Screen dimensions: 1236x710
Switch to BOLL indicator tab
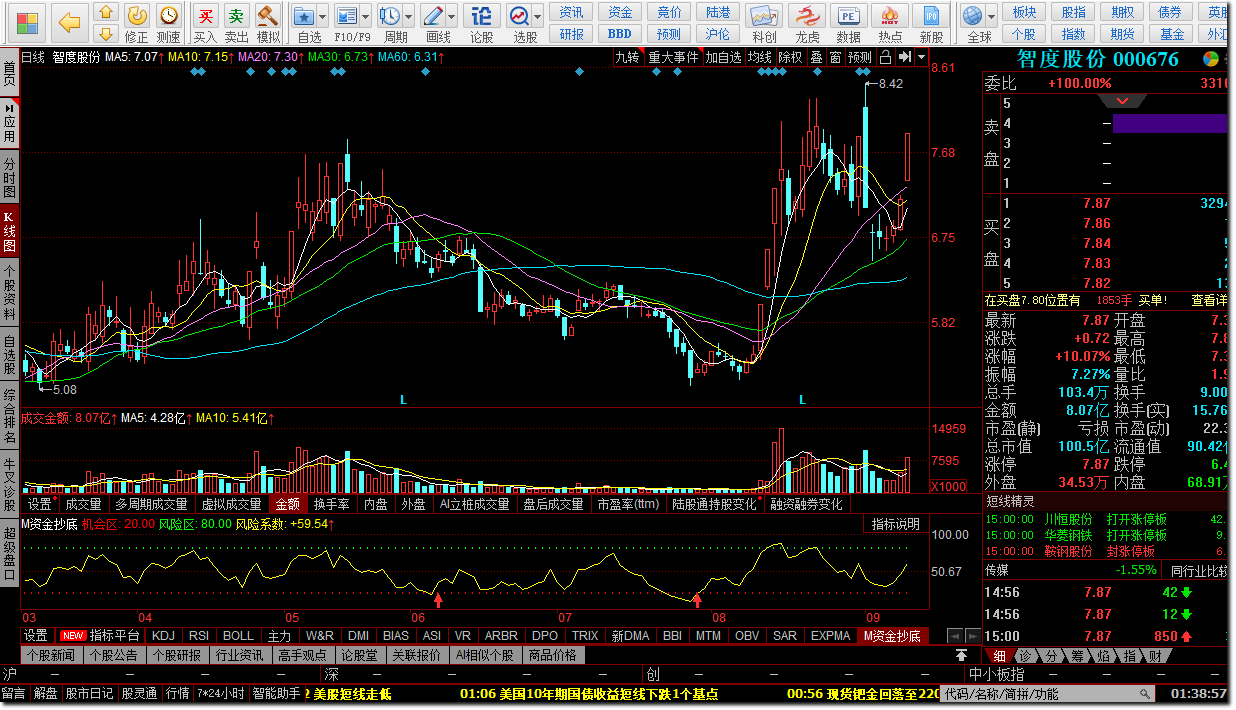[238, 636]
